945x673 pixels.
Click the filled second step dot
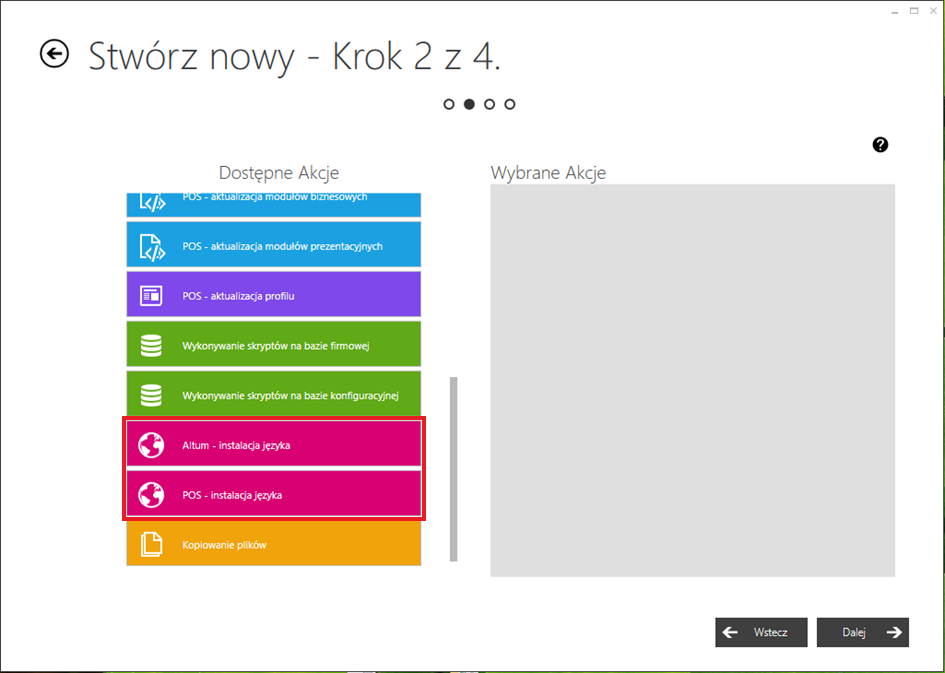tap(469, 104)
